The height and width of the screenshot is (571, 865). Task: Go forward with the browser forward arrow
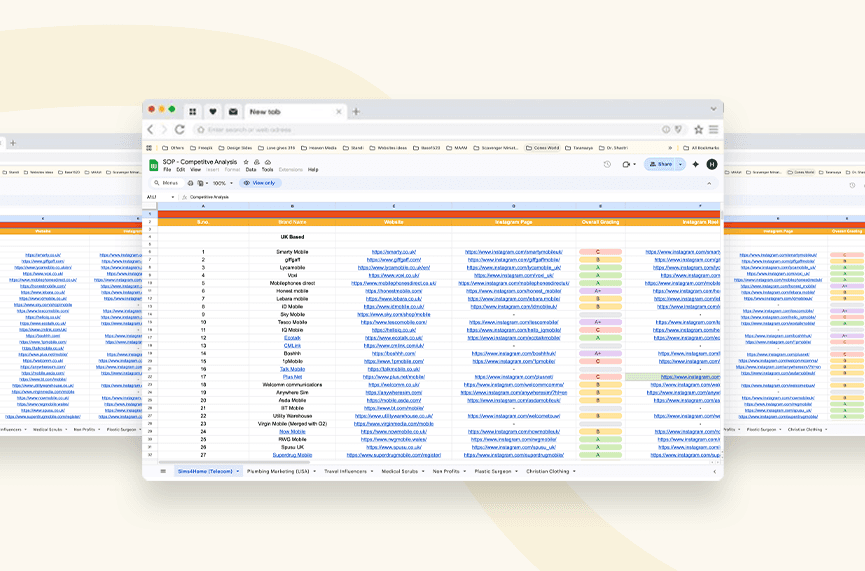coord(164,129)
